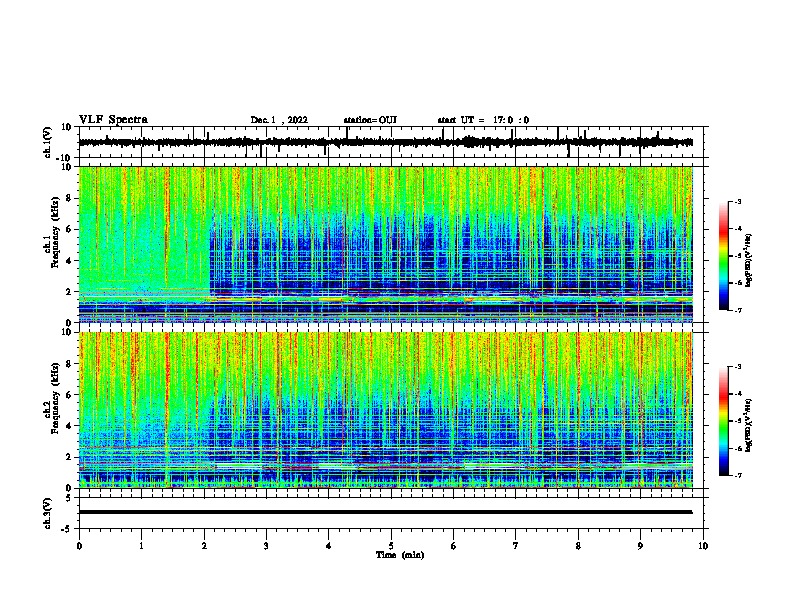This screenshot has width=792, height=612.
Task: Click the "4" kHz tick of ch.2 spectrogram
Action: tap(70, 426)
